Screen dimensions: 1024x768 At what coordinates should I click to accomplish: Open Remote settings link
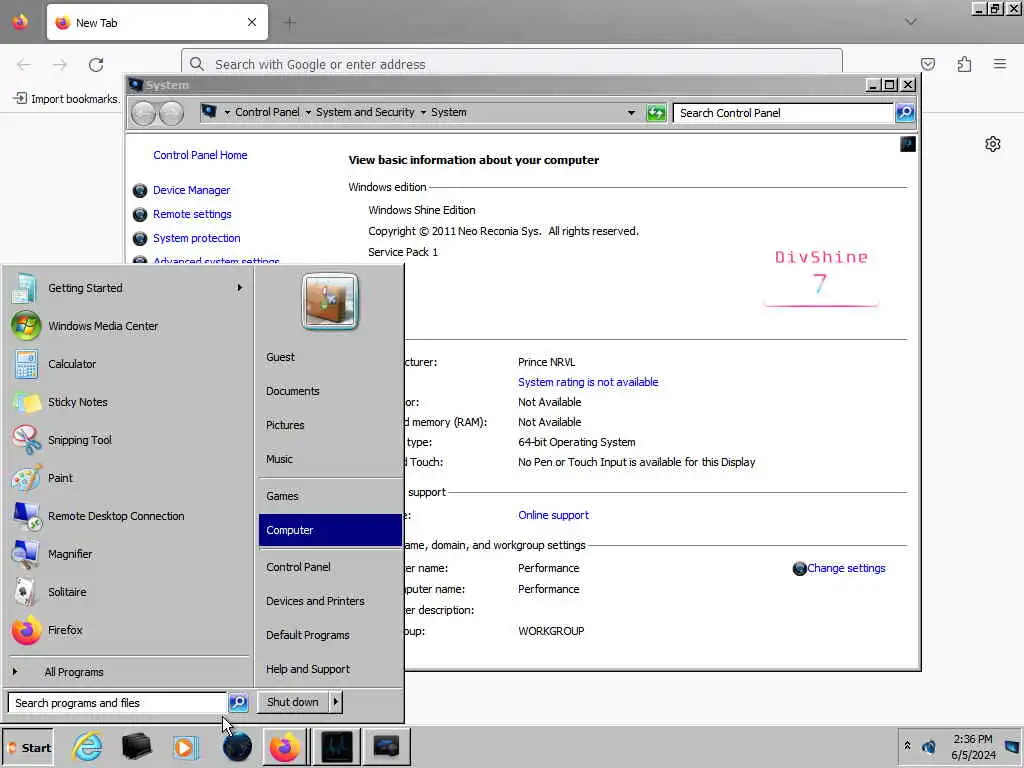click(192, 214)
